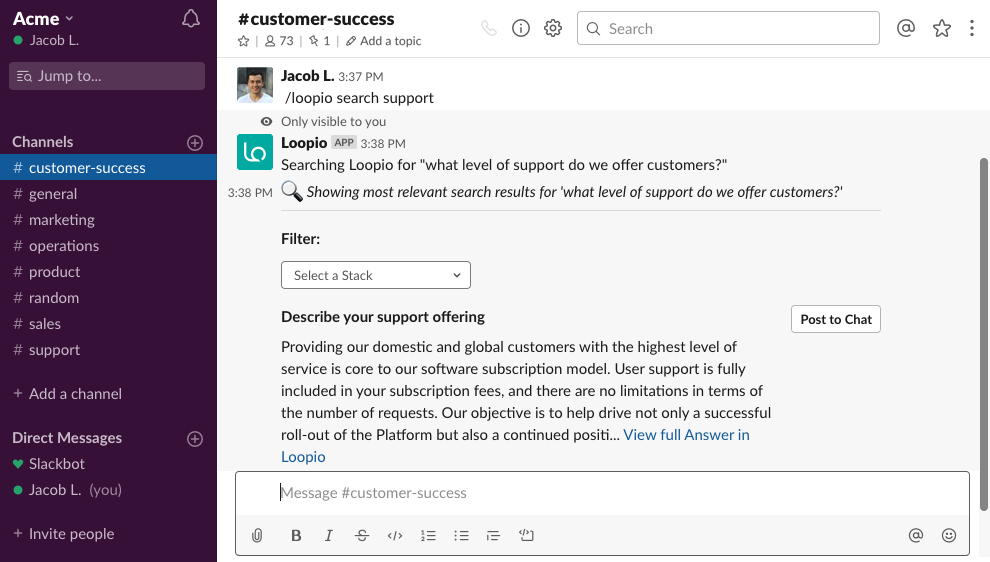View the 73 channel members
The width and height of the screenshot is (990, 562).
[x=279, y=41]
